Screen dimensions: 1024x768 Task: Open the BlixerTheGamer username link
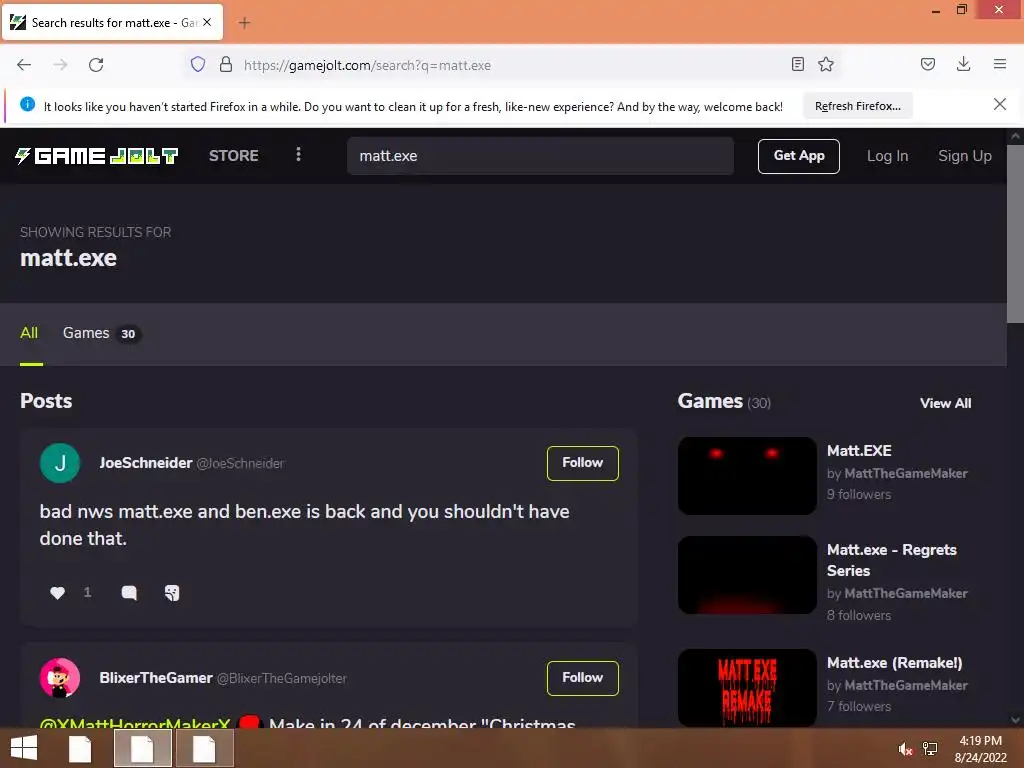pyautogui.click(x=155, y=678)
